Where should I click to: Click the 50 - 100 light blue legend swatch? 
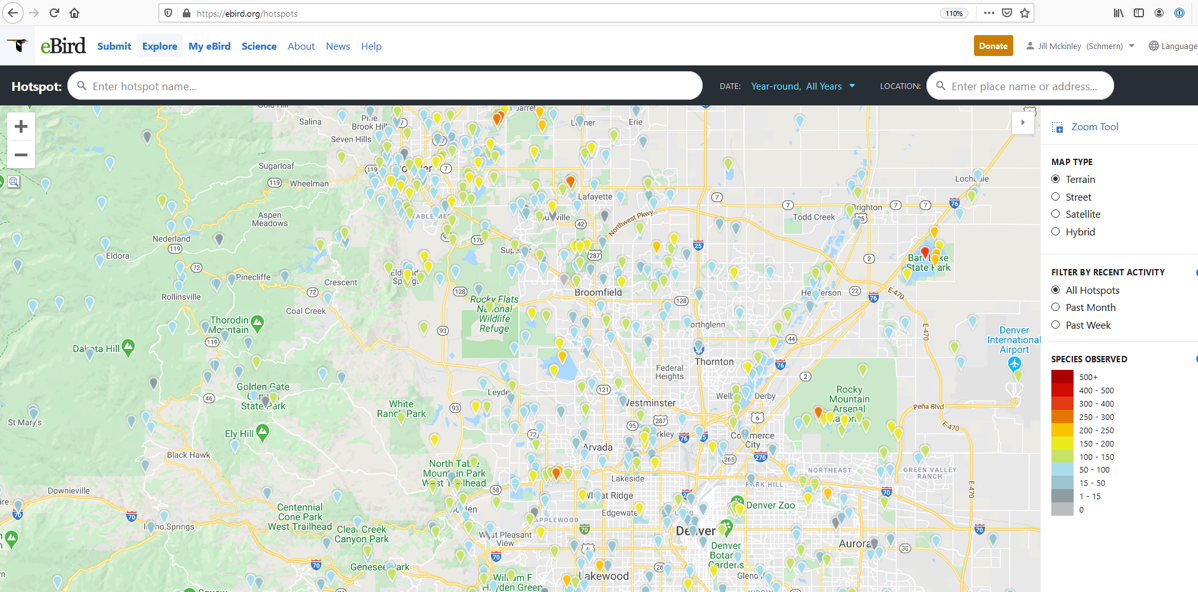pyautogui.click(x=1061, y=470)
